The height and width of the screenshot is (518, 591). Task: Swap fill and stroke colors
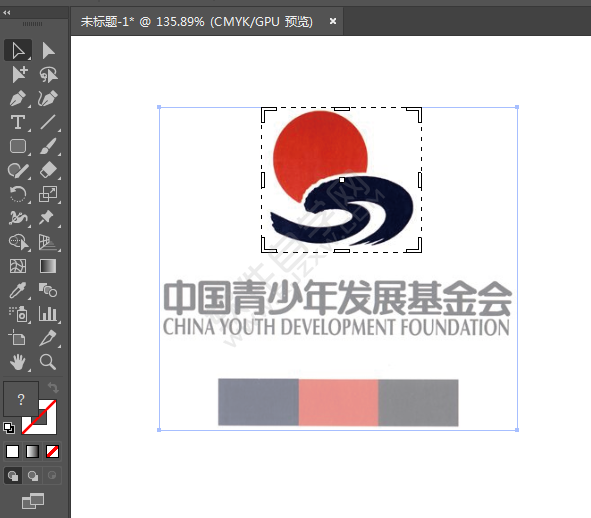tap(53, 387)
